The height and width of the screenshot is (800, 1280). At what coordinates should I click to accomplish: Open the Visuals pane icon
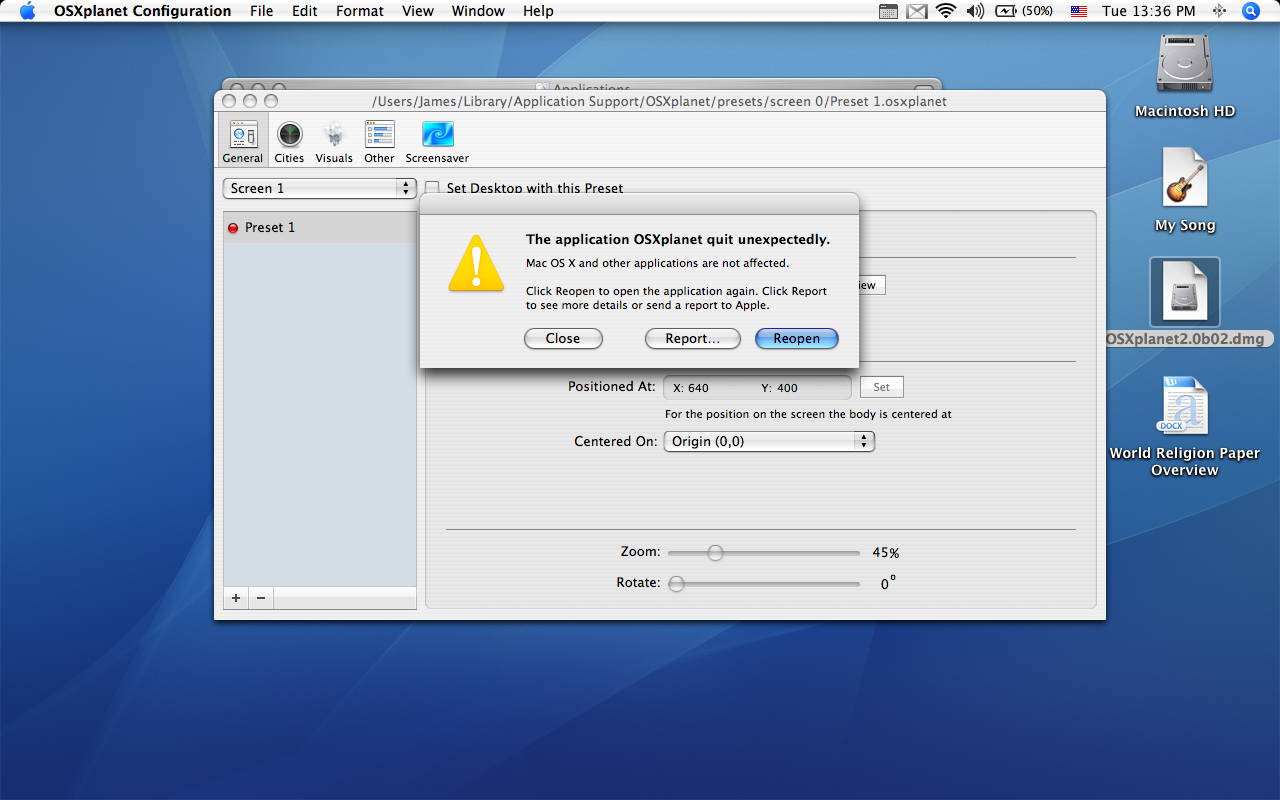point(334,141)
